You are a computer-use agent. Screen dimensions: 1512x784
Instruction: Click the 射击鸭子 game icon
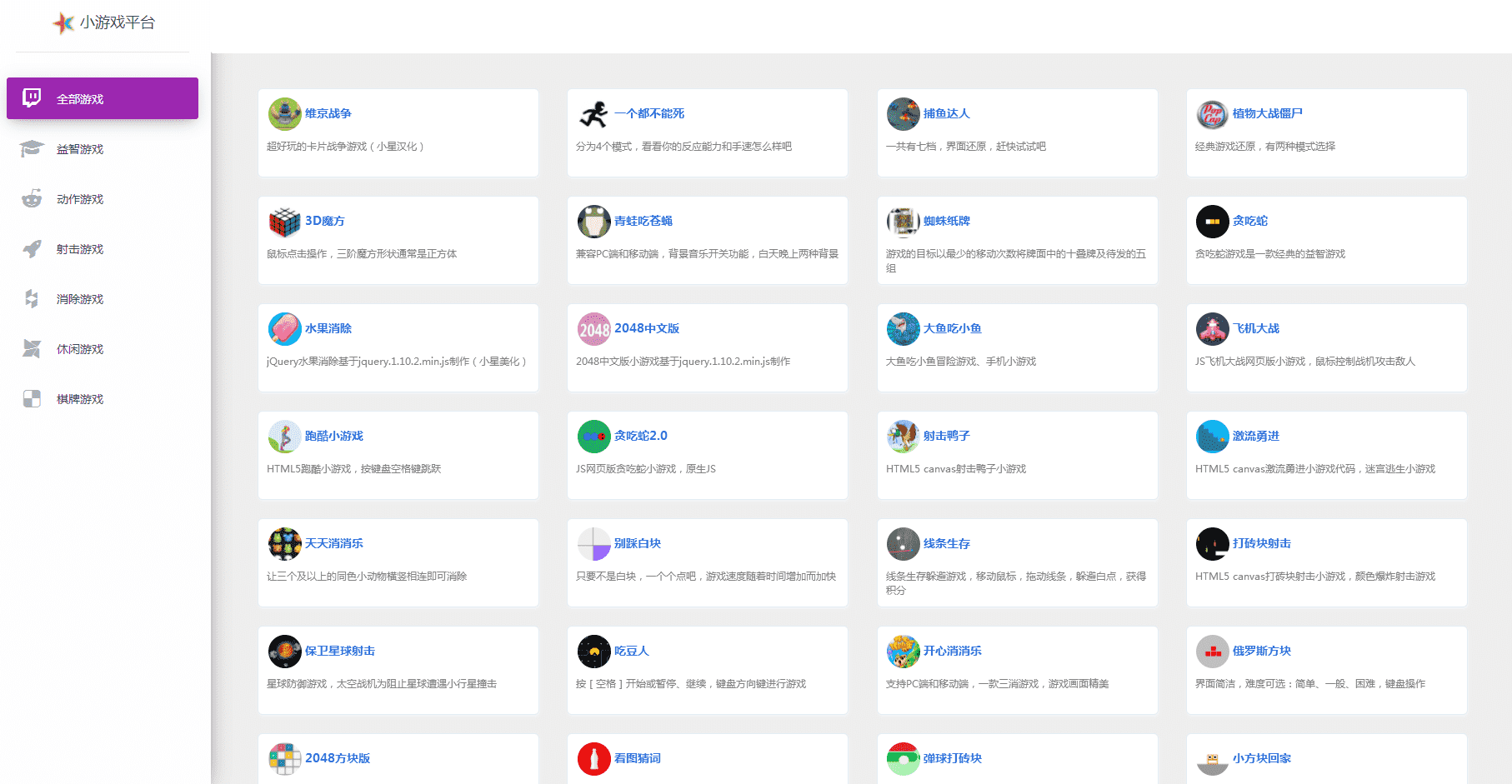pos(904,437)
